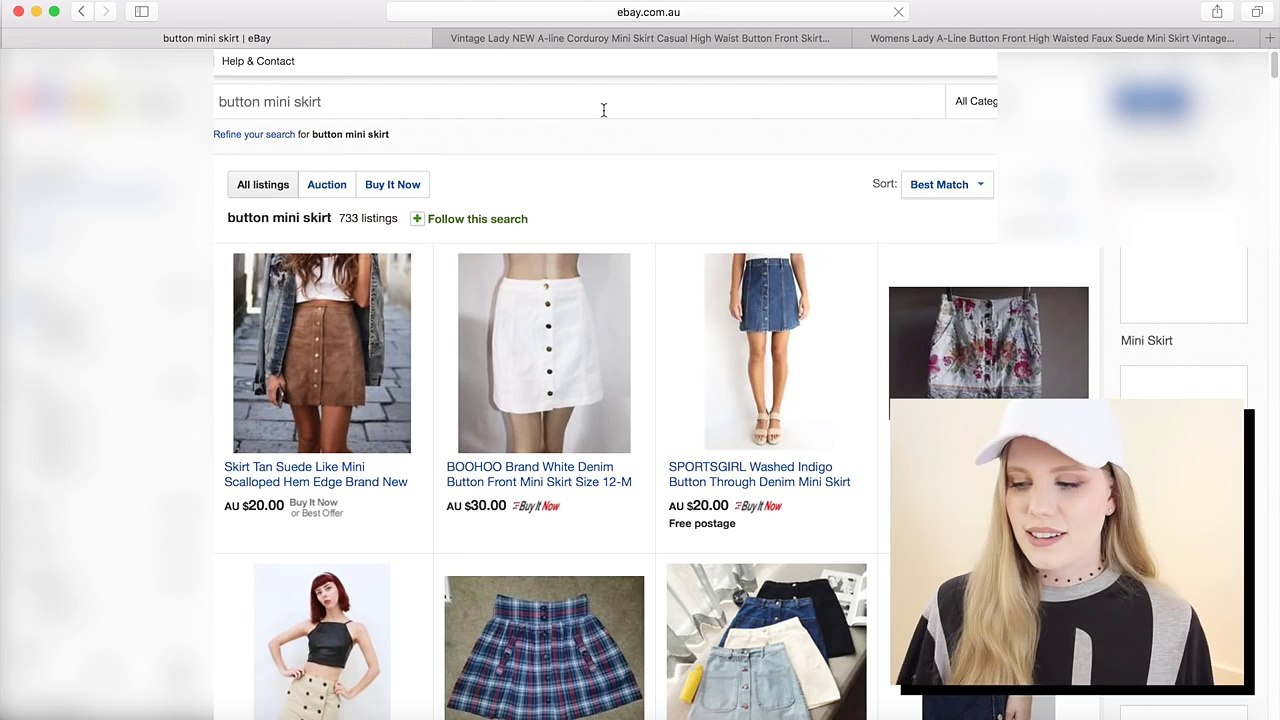Open Skirt Tan Suede Like Mini listing title
This screenshot has height=720, width=1280.
[315, 474]
